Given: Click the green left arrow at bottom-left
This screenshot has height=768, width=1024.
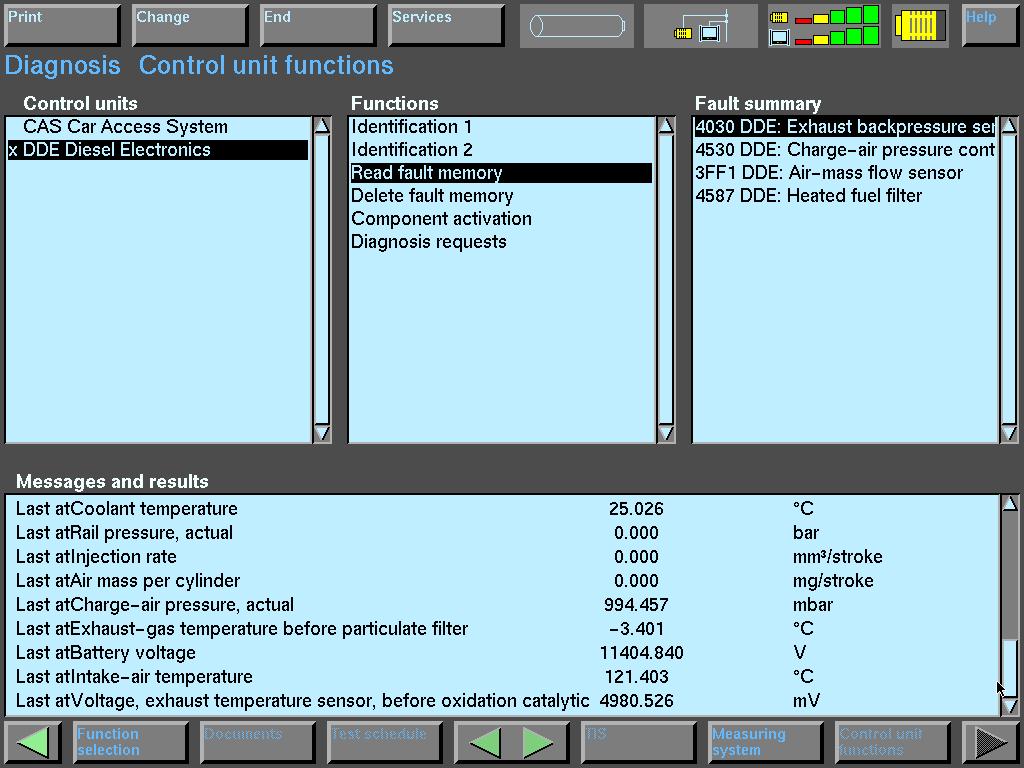Looking at the screenshot, I should tap(33, 742).
